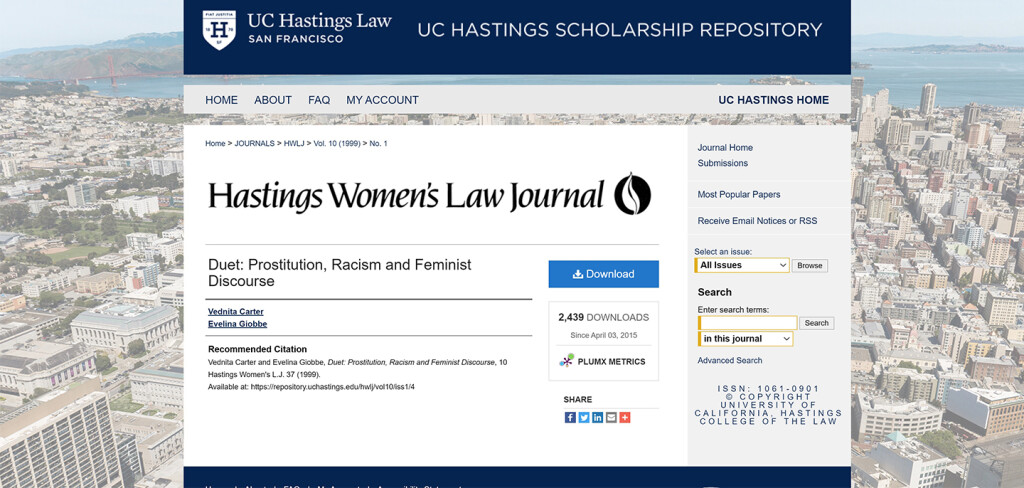Viewport: 1024px width, 488px height.
Task: Open Receive Email Notices or RSS
Action: click(757, 221)
